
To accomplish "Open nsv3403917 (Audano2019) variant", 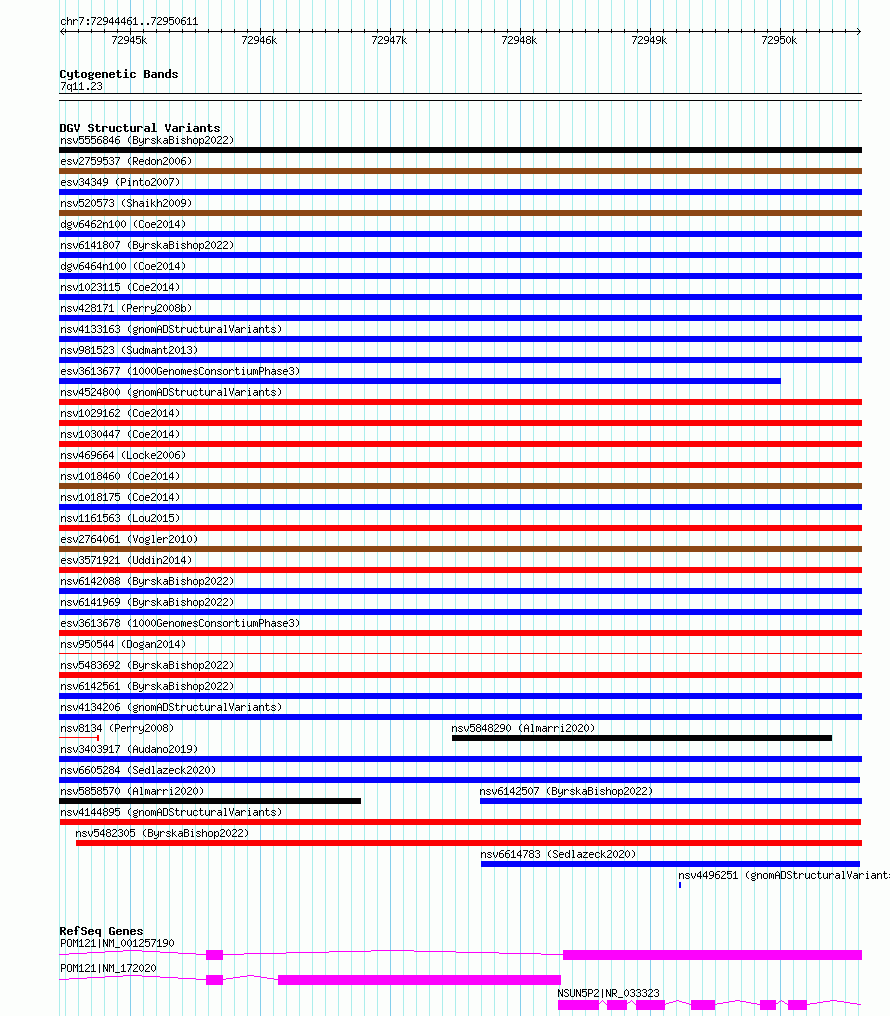I will (129, 749).
